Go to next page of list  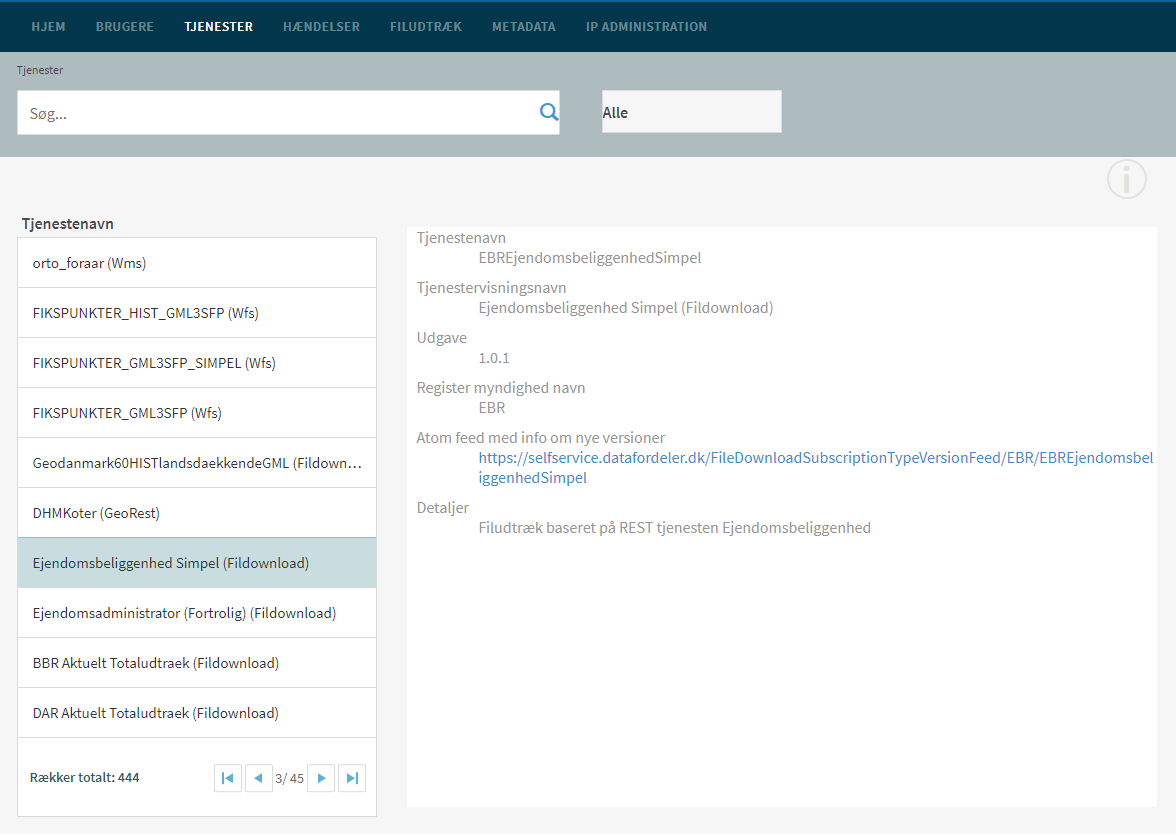(x=320, y=778)
